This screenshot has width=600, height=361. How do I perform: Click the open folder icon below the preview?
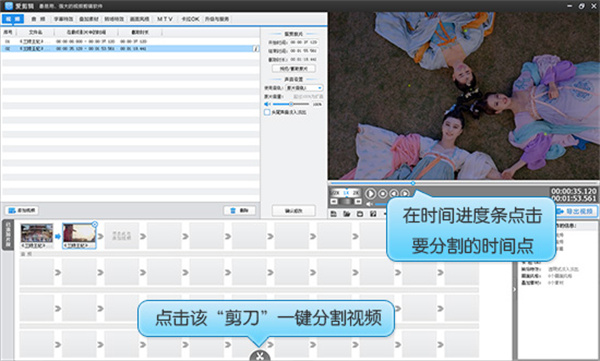pos(347,214)
